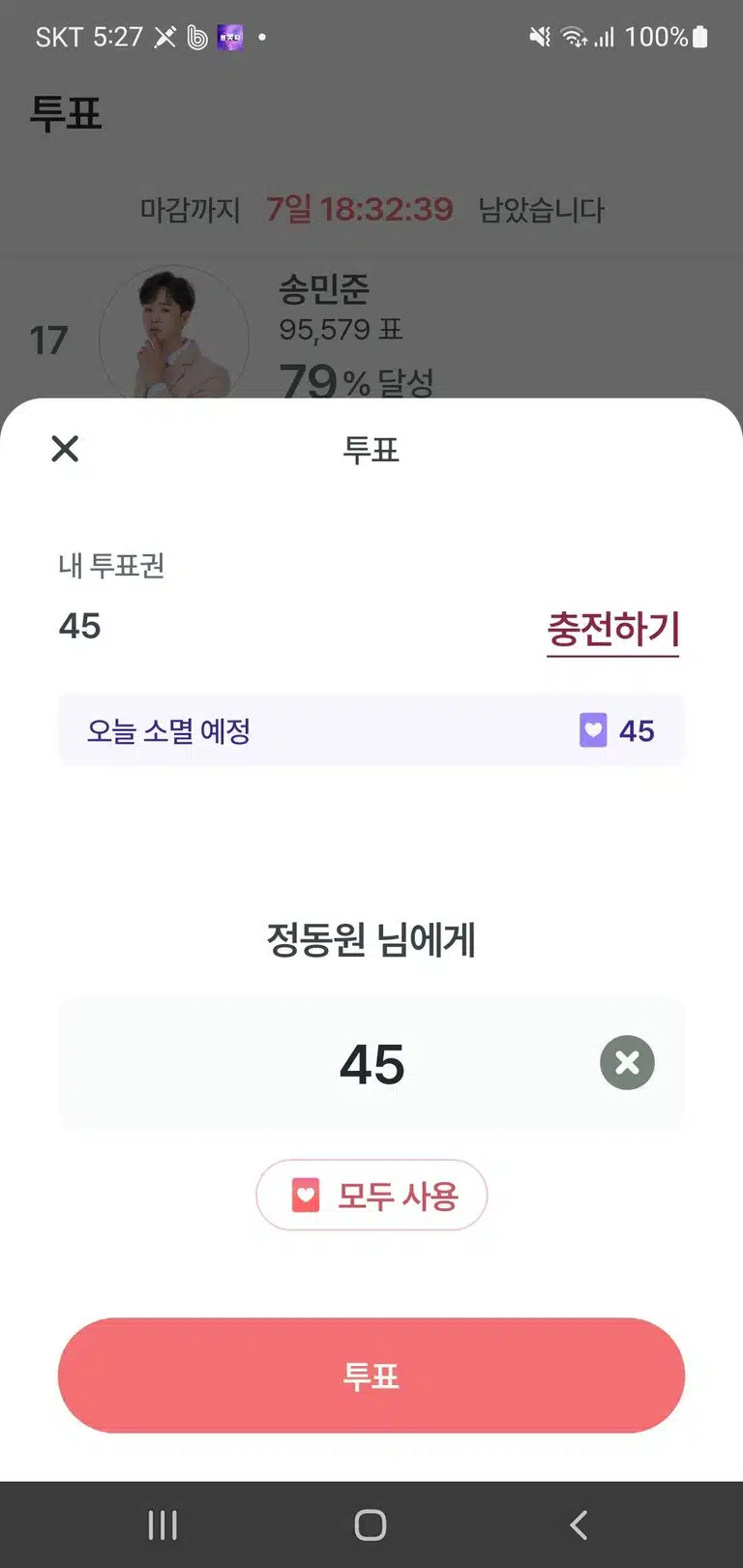Open Android recent apps button
The width and height of the screenshot is (743, 1568).
(163, 1525)
